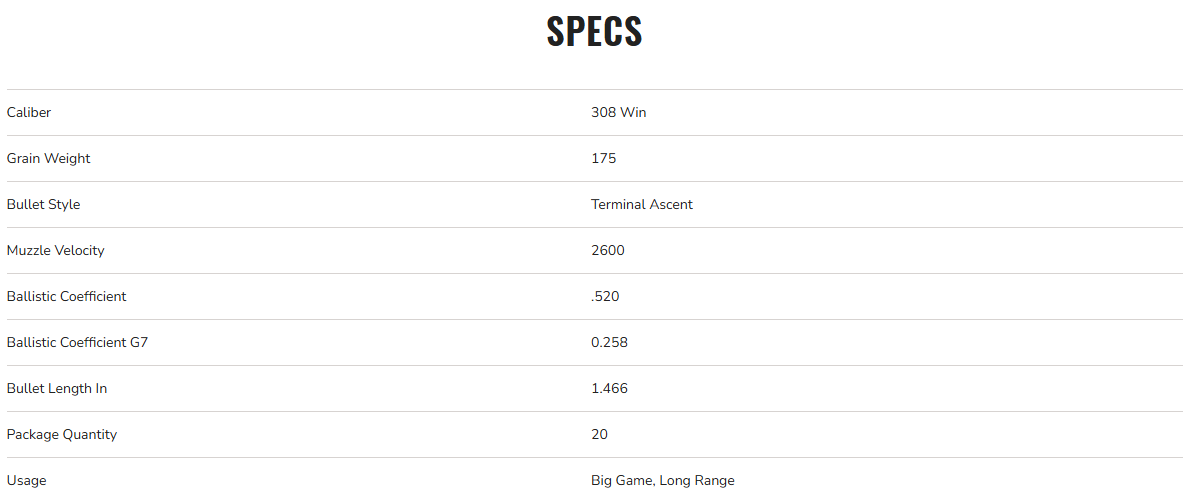Select the grain weight value 175
The image size is (1196, 491).
[x=603, y=158]
